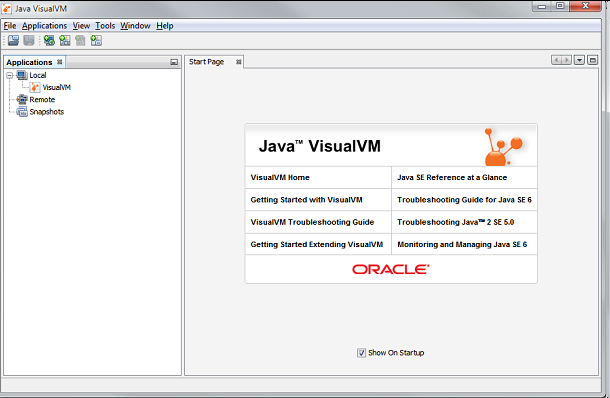Open Getting Started with VisualVM link
610x398 pixels.
(307, 200)
